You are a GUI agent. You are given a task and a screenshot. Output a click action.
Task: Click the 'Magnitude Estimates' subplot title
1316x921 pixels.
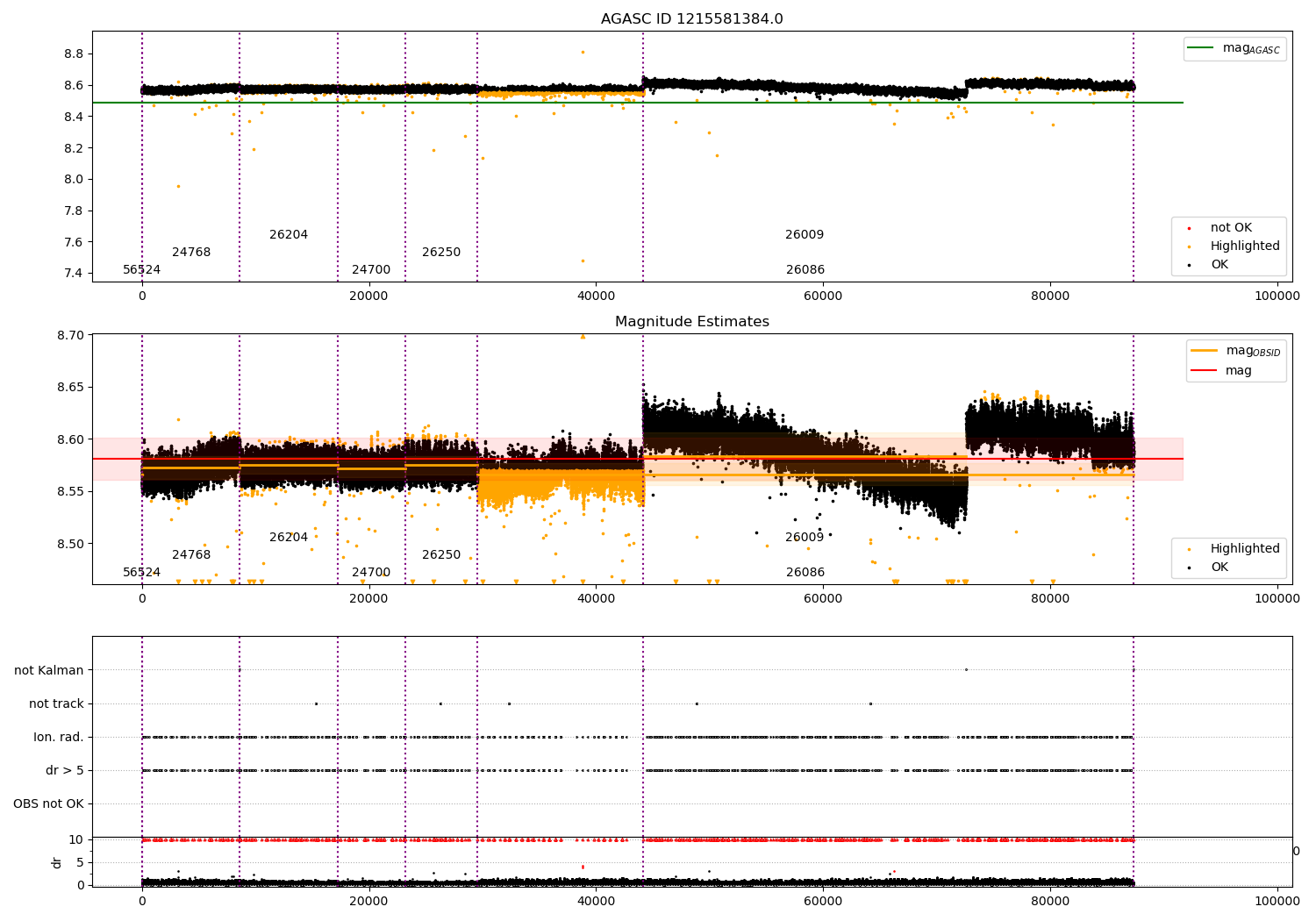(691, 322)
